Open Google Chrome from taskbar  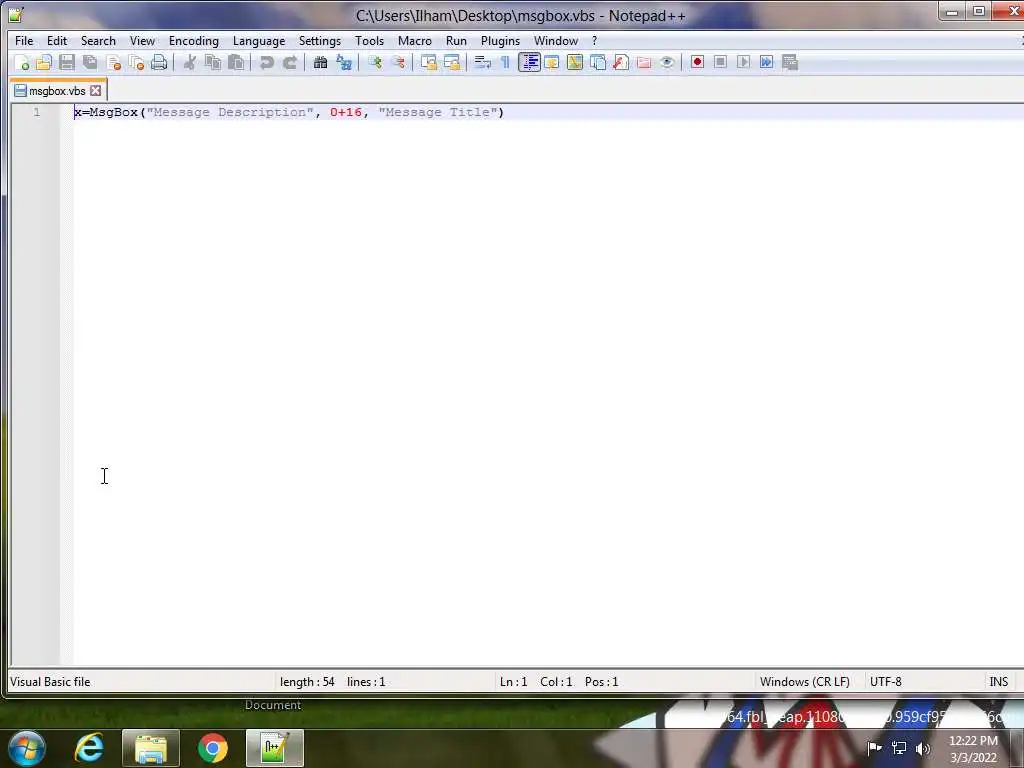coord(213,748)
